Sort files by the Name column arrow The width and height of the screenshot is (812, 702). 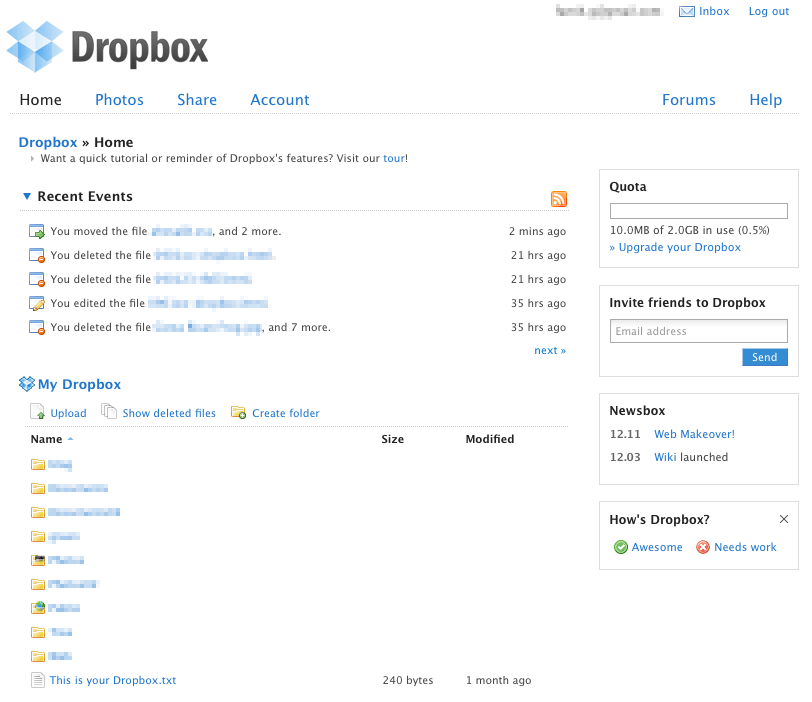[x=70, y=440]
